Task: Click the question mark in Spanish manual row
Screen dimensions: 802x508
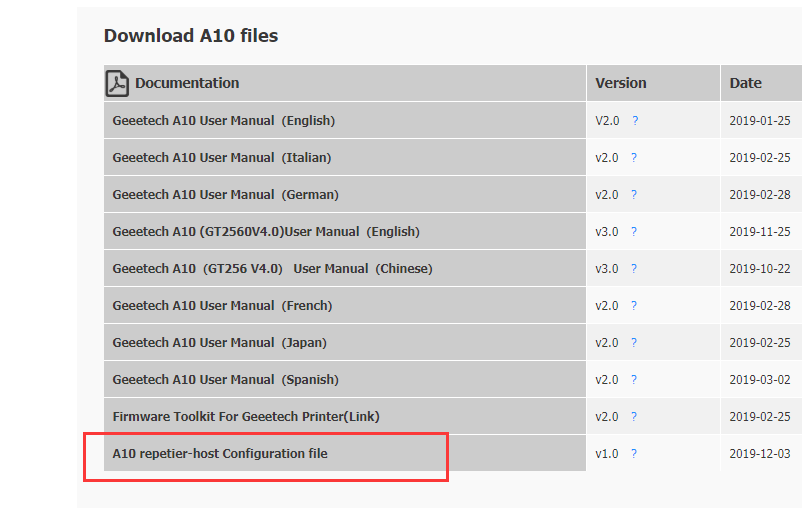Action: point(634,380)
